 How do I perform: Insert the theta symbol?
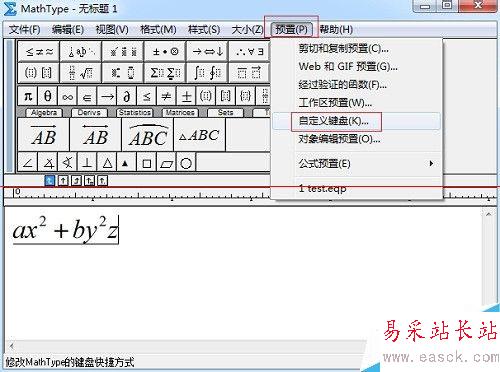pos(48,96)
